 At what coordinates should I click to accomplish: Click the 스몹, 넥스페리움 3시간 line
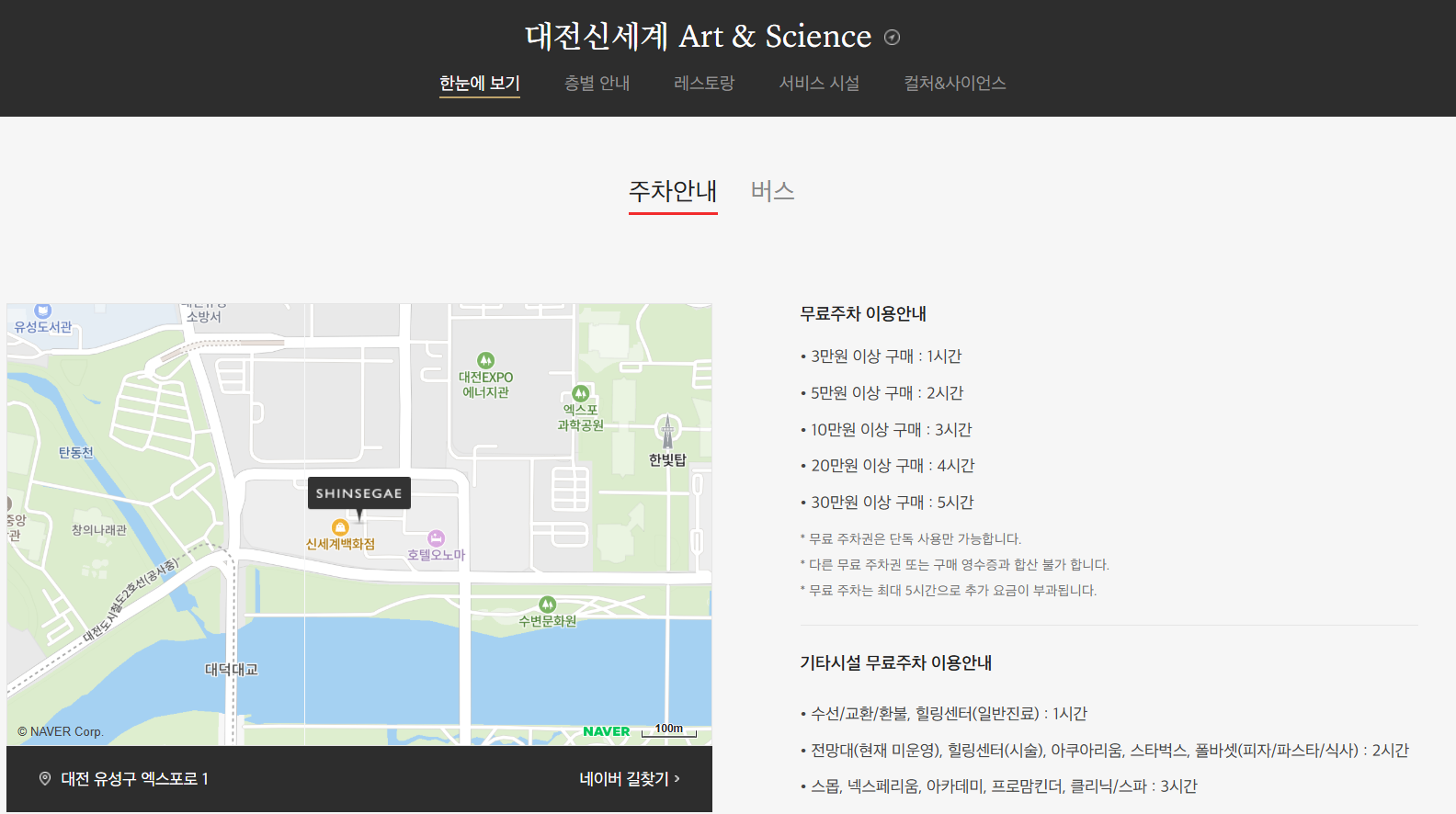[x=999, y=786]
